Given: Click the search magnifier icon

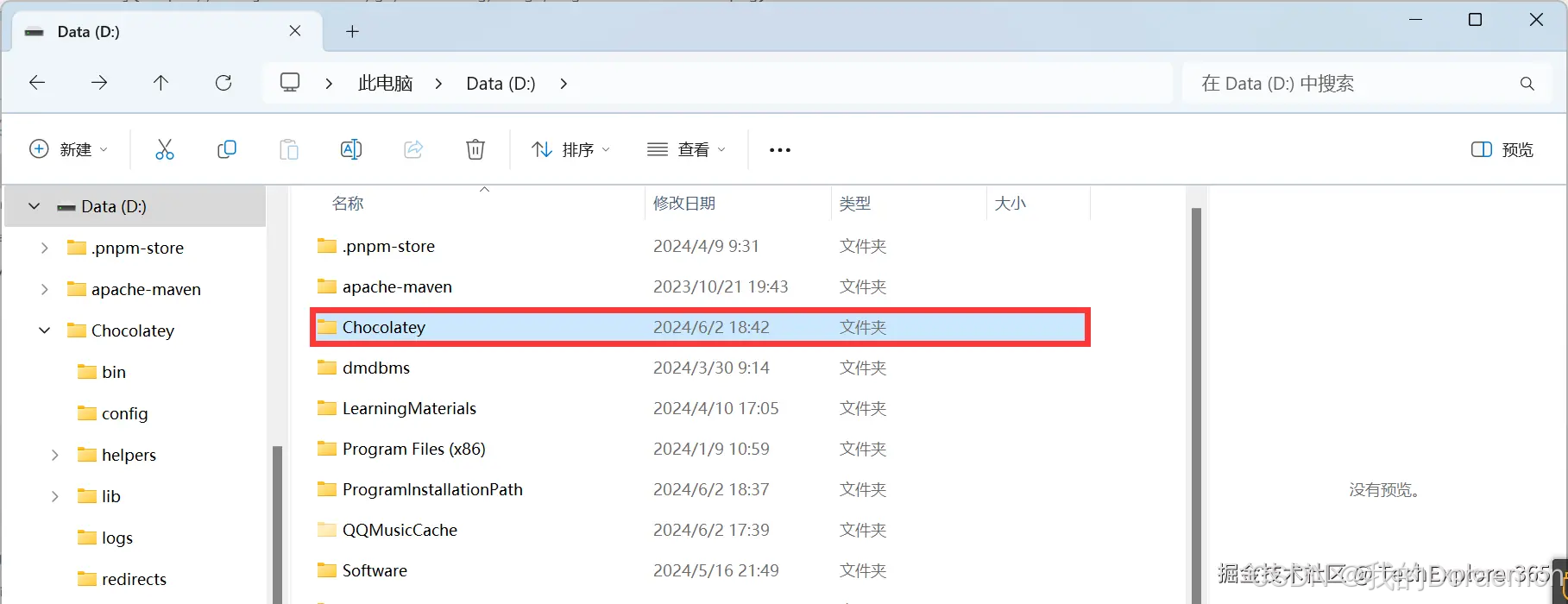Looking at the screenshot, I should (1527, 84).
